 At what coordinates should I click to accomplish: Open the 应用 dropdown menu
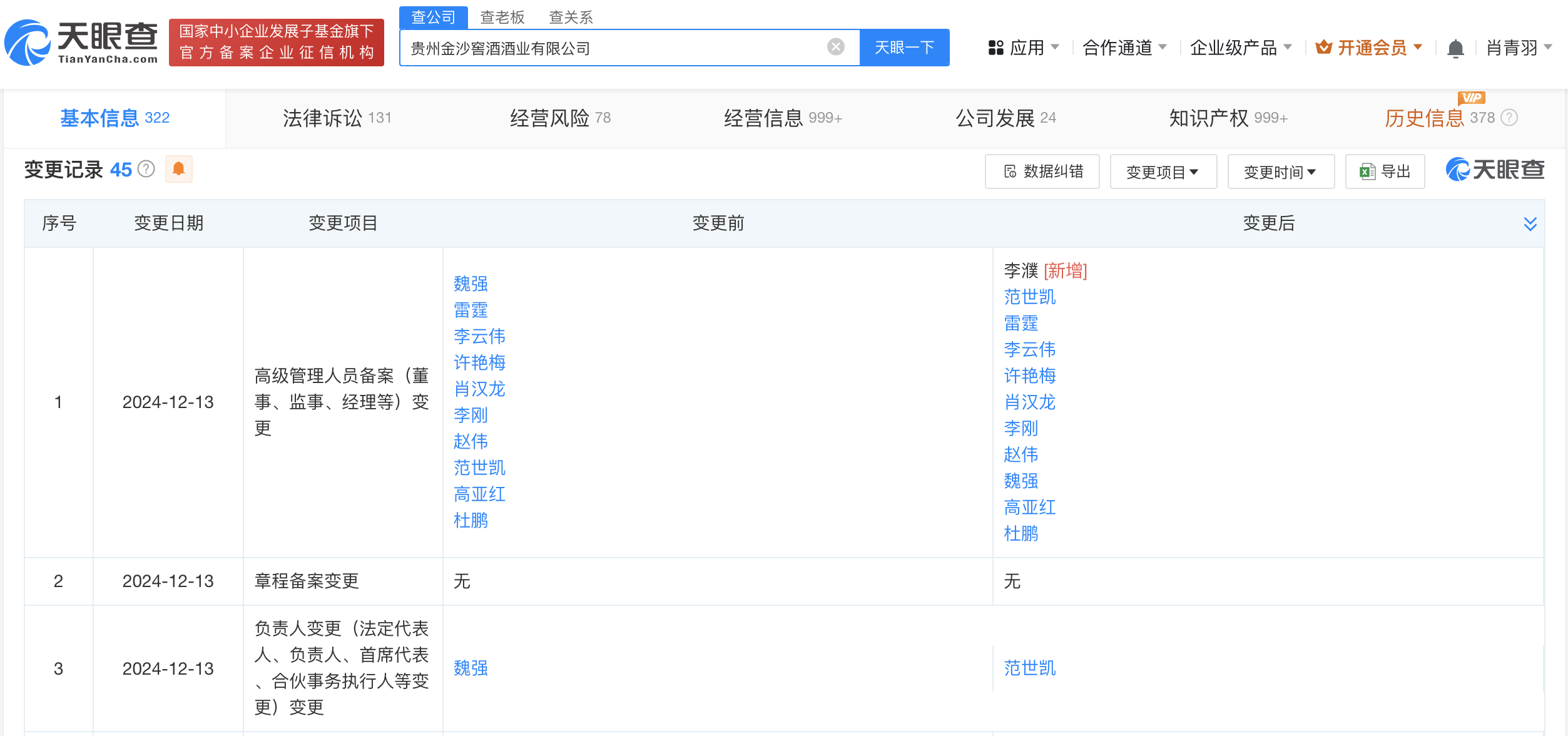1023,48
